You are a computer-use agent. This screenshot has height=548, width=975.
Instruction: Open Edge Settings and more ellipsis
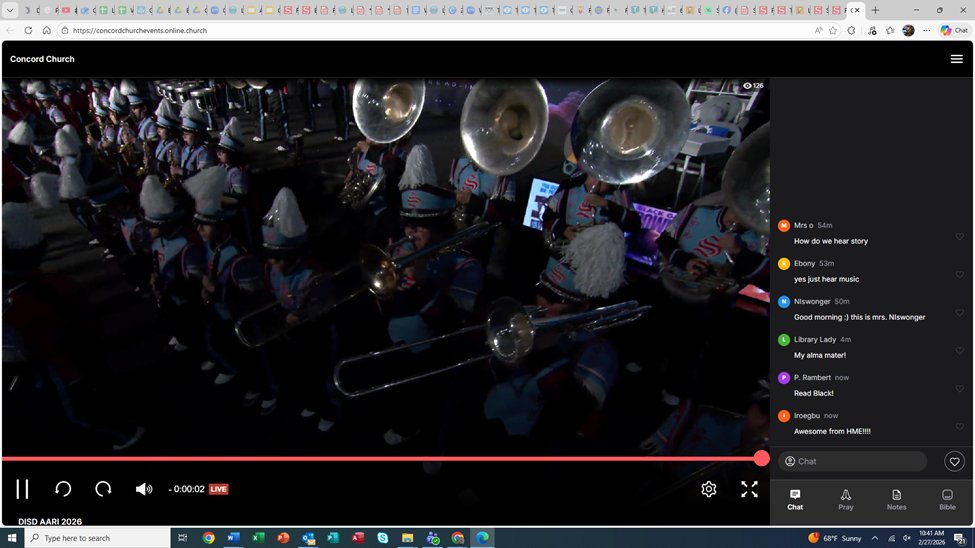click(926, 30)
